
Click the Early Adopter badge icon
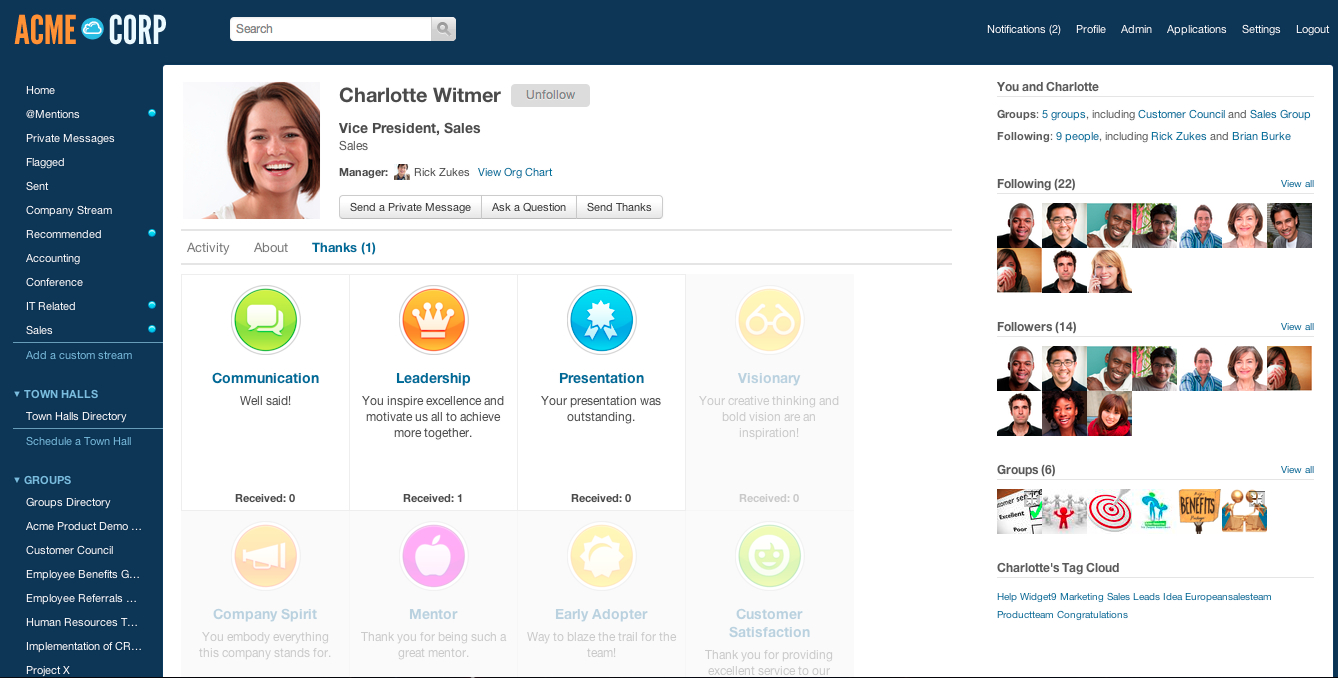click(x=601, y=556)
